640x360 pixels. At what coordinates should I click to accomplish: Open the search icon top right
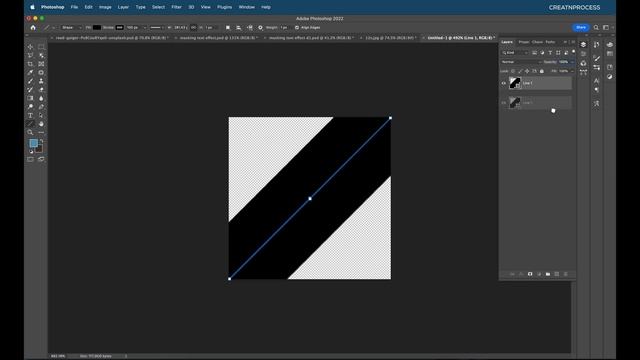coord(596,27)
